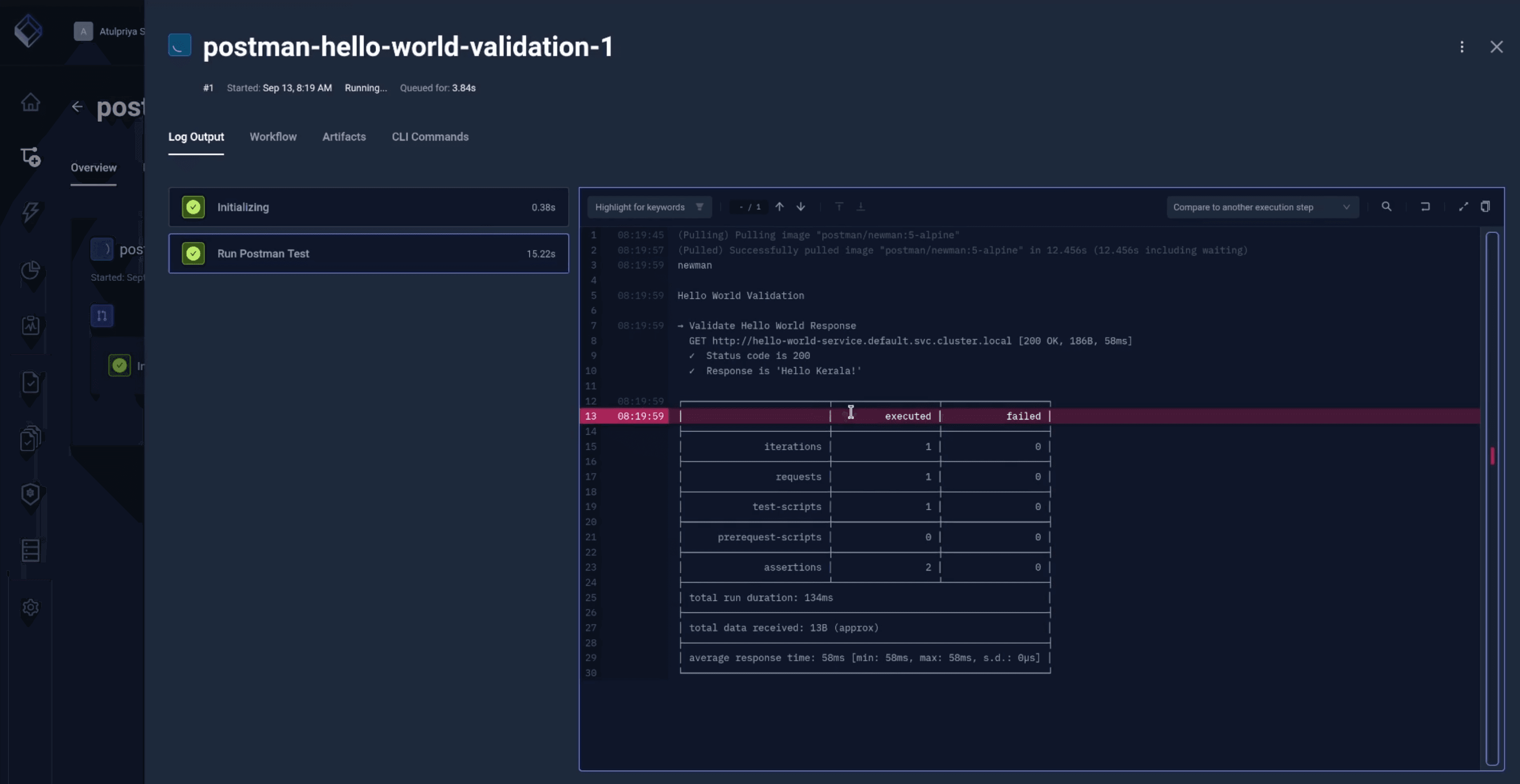The width and height of the screenshot is (1520, 784).
Task: Open the shield security sidebar icon
Action: (31, 494)
